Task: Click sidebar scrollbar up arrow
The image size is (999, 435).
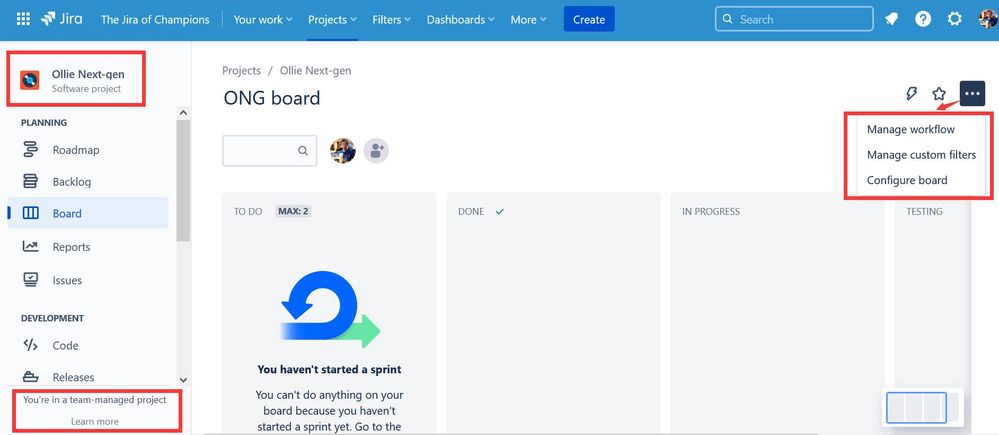Action: [183, 113]
